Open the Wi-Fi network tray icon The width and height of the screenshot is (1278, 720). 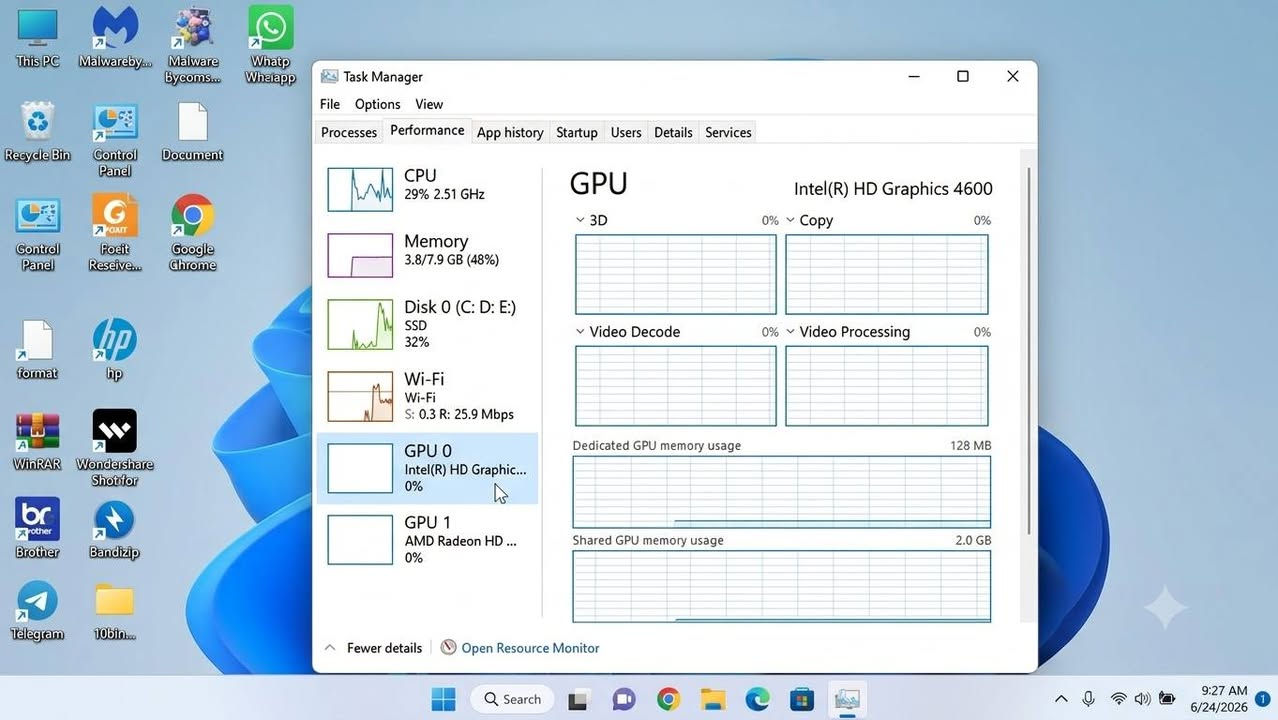[x=1118, y=699]
